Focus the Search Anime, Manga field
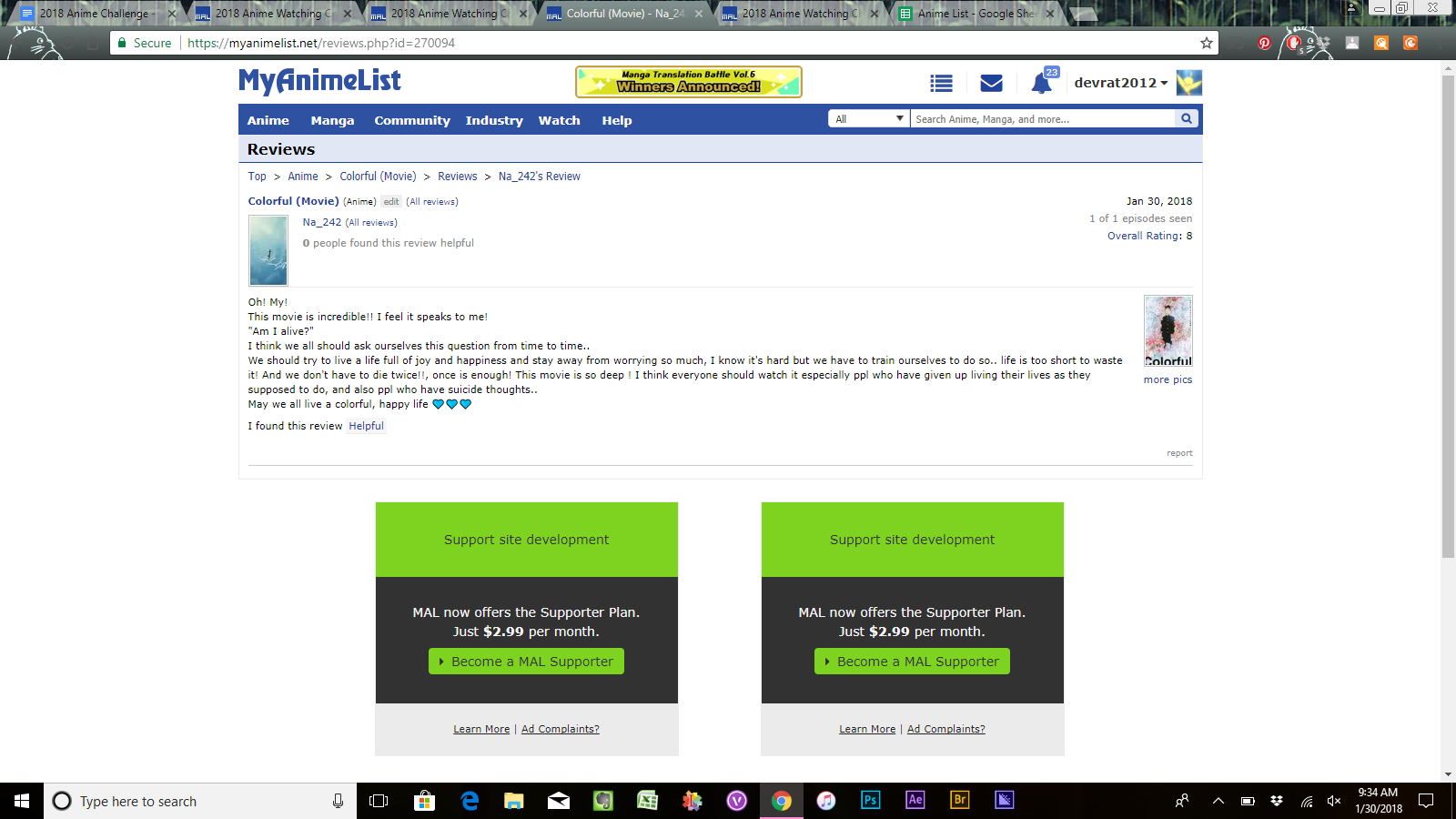 click(1043, 119)
